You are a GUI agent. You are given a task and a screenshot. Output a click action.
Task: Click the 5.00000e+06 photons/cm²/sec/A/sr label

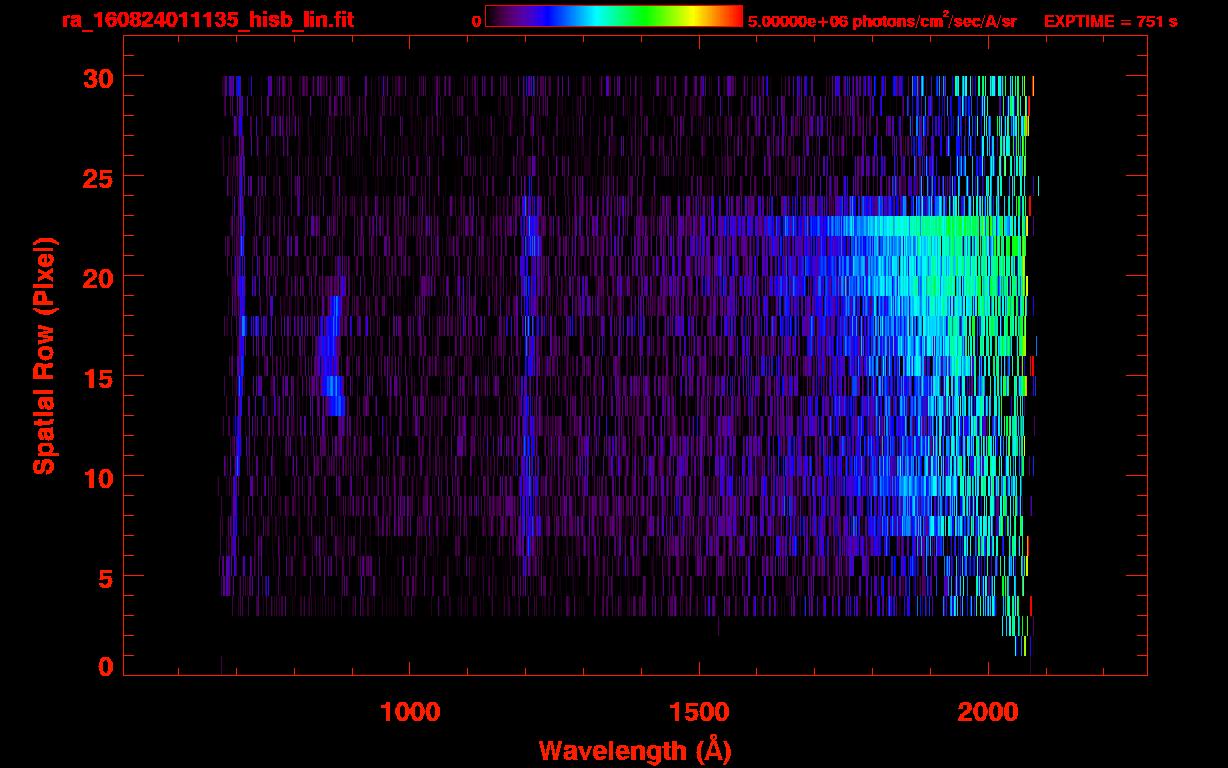tap(882, 21)
